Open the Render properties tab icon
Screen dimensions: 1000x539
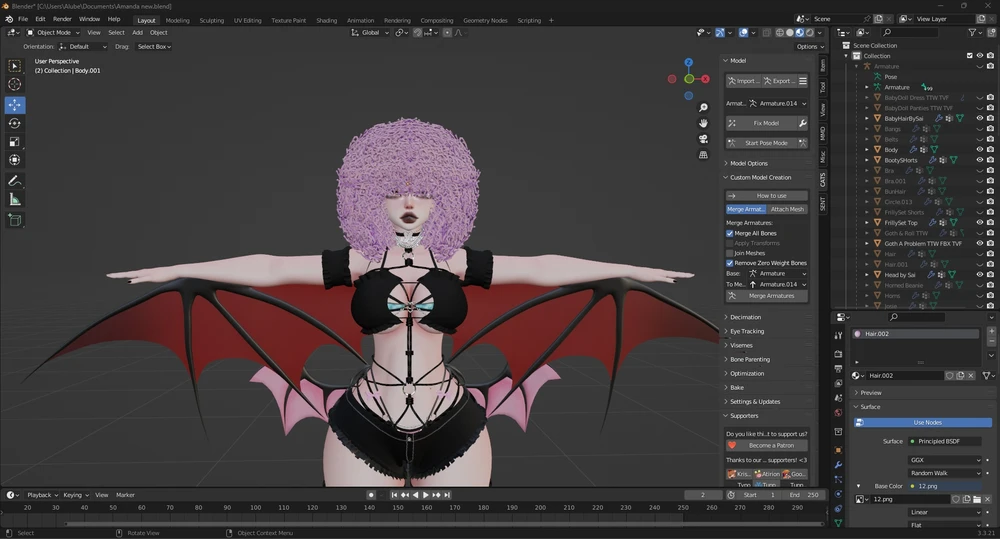click(x=839, y=354)
